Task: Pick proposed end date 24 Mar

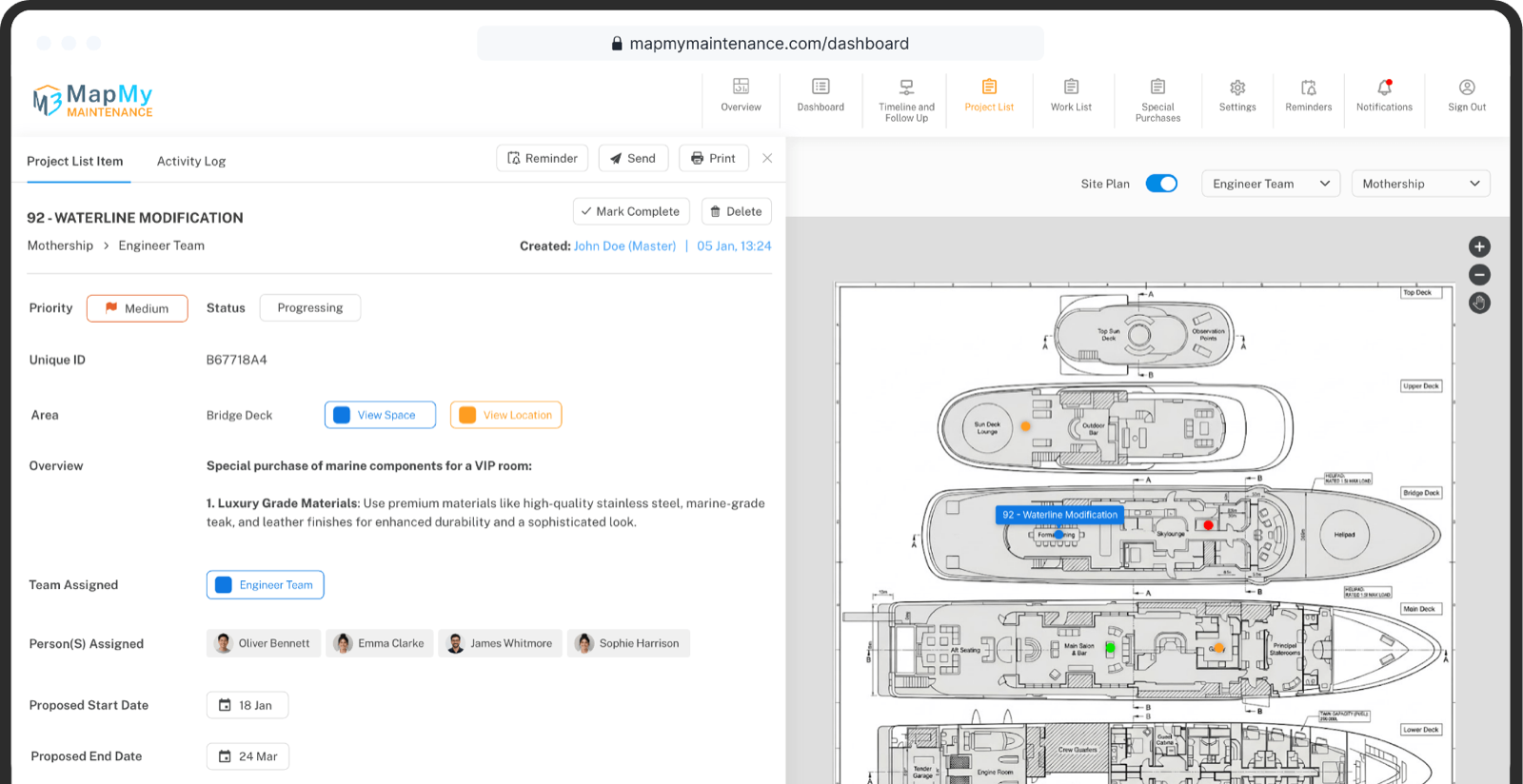Action: [248, 756]
